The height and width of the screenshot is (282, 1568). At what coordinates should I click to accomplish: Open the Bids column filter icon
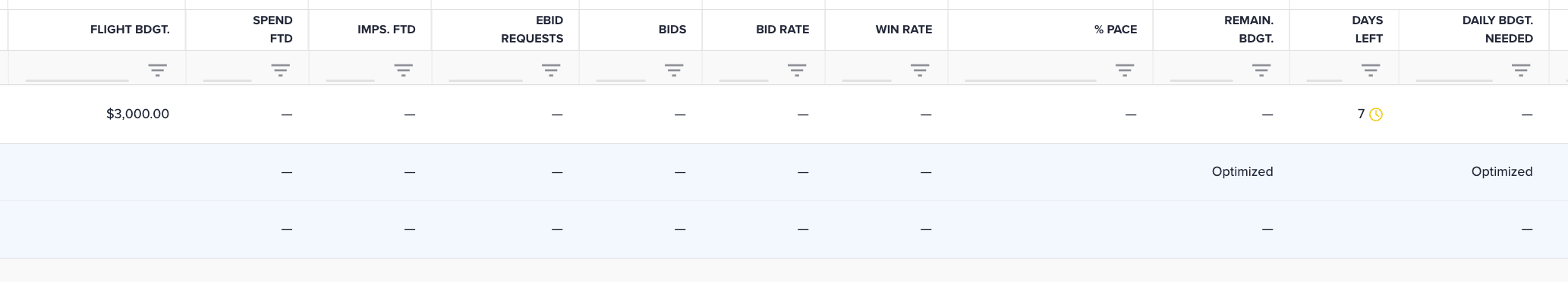pyautogui.click(x=674, y=70)
